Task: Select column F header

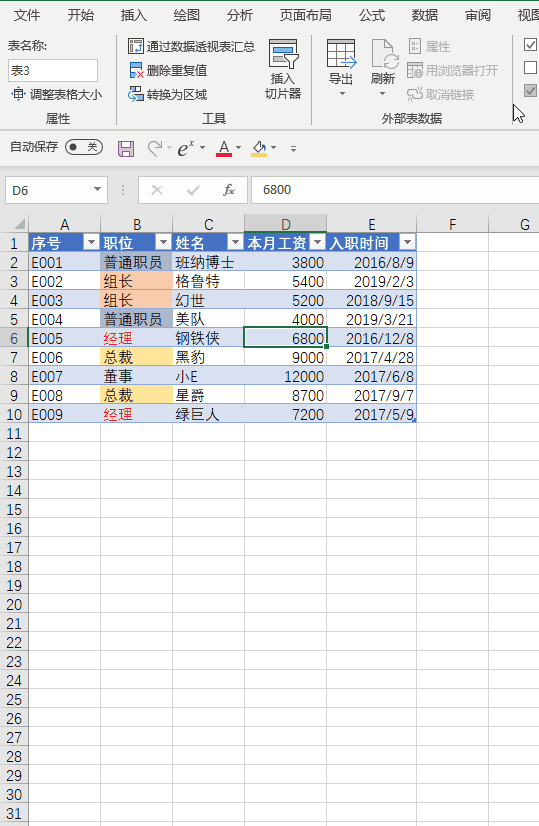Action: point(452,224)
